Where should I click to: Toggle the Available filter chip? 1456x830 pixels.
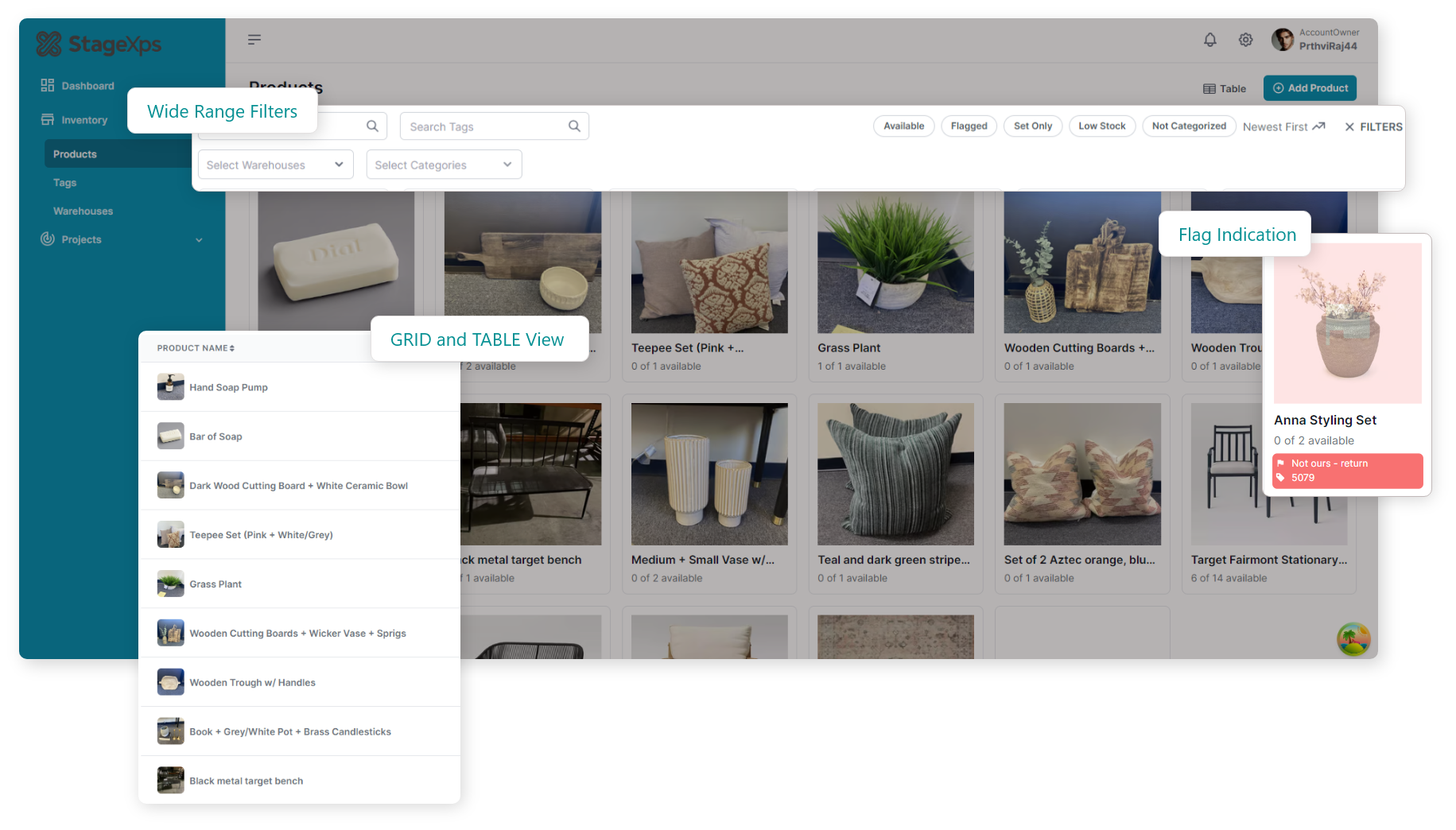point(903,126)
